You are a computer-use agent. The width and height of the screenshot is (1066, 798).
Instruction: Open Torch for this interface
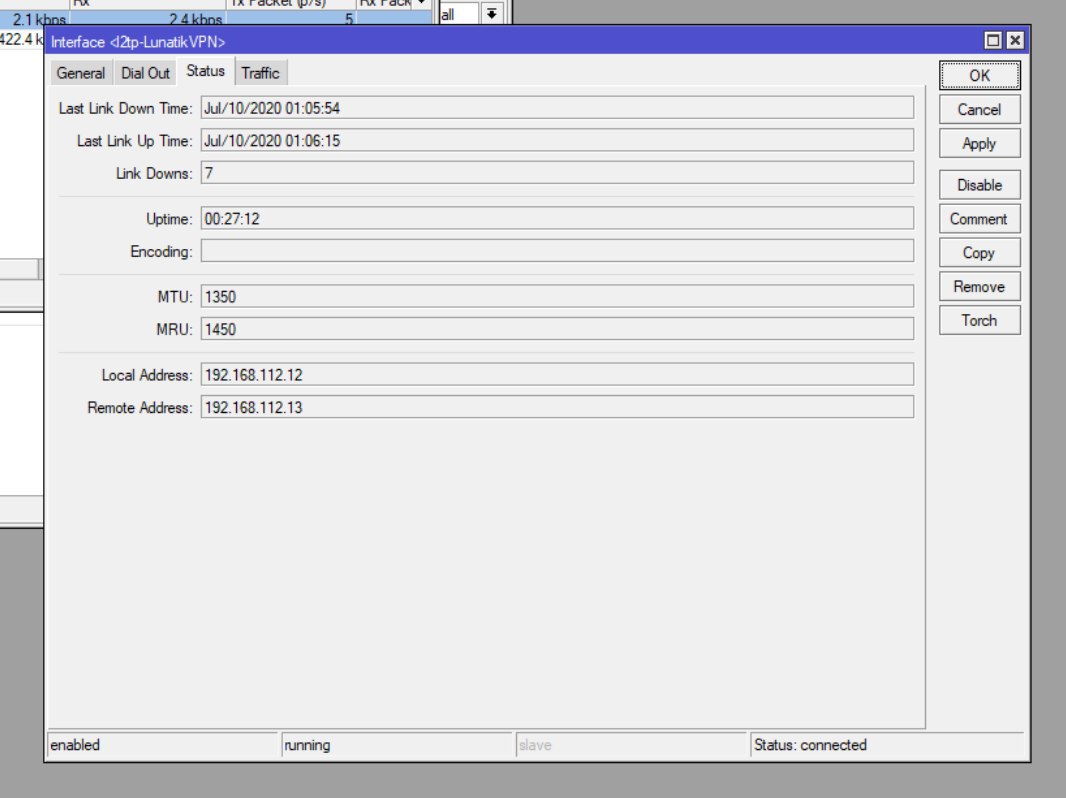click(x=979, y=320)
